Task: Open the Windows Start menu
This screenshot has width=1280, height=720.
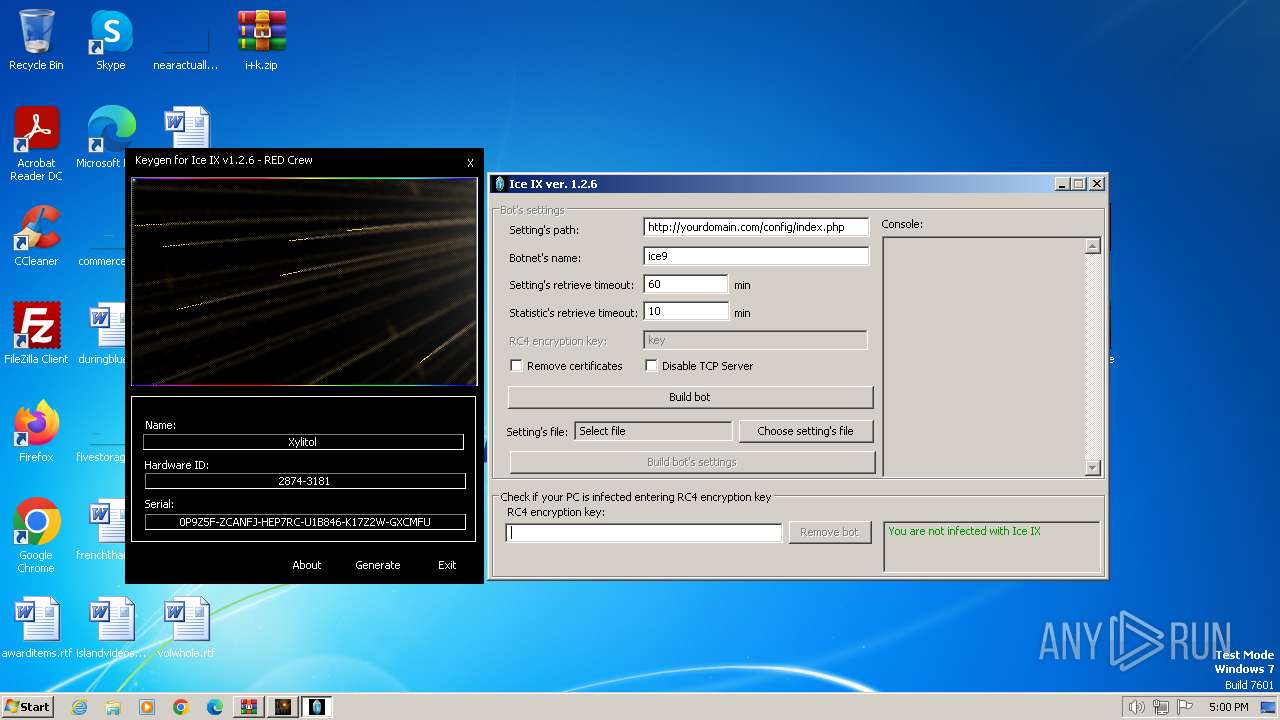Action: tap(28, 707)
